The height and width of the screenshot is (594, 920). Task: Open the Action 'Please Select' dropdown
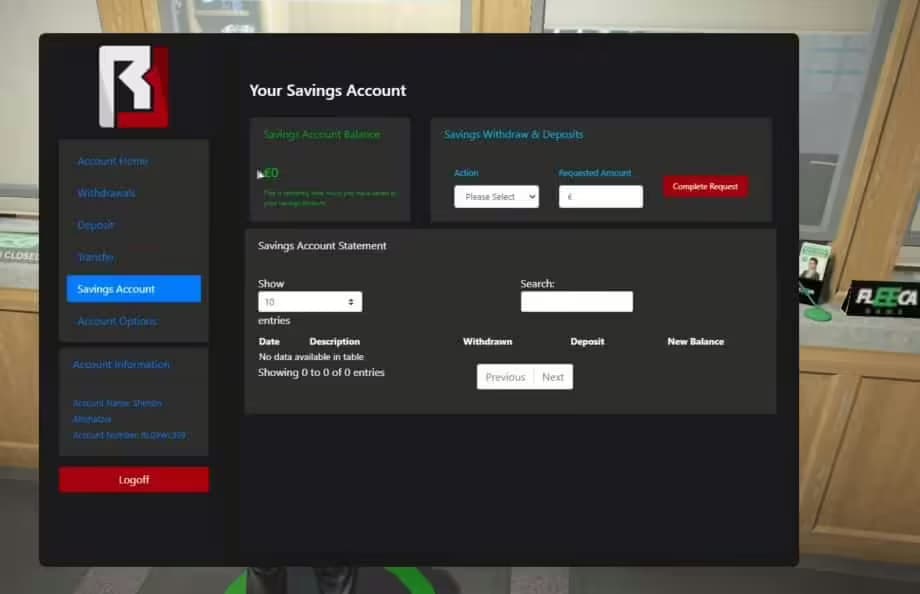(497, 197)
